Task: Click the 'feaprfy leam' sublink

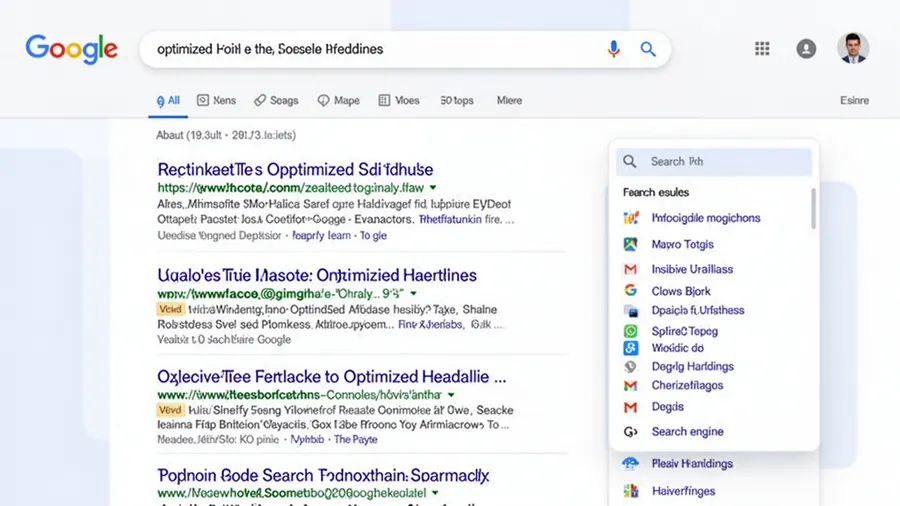Action: coord(321,235)
